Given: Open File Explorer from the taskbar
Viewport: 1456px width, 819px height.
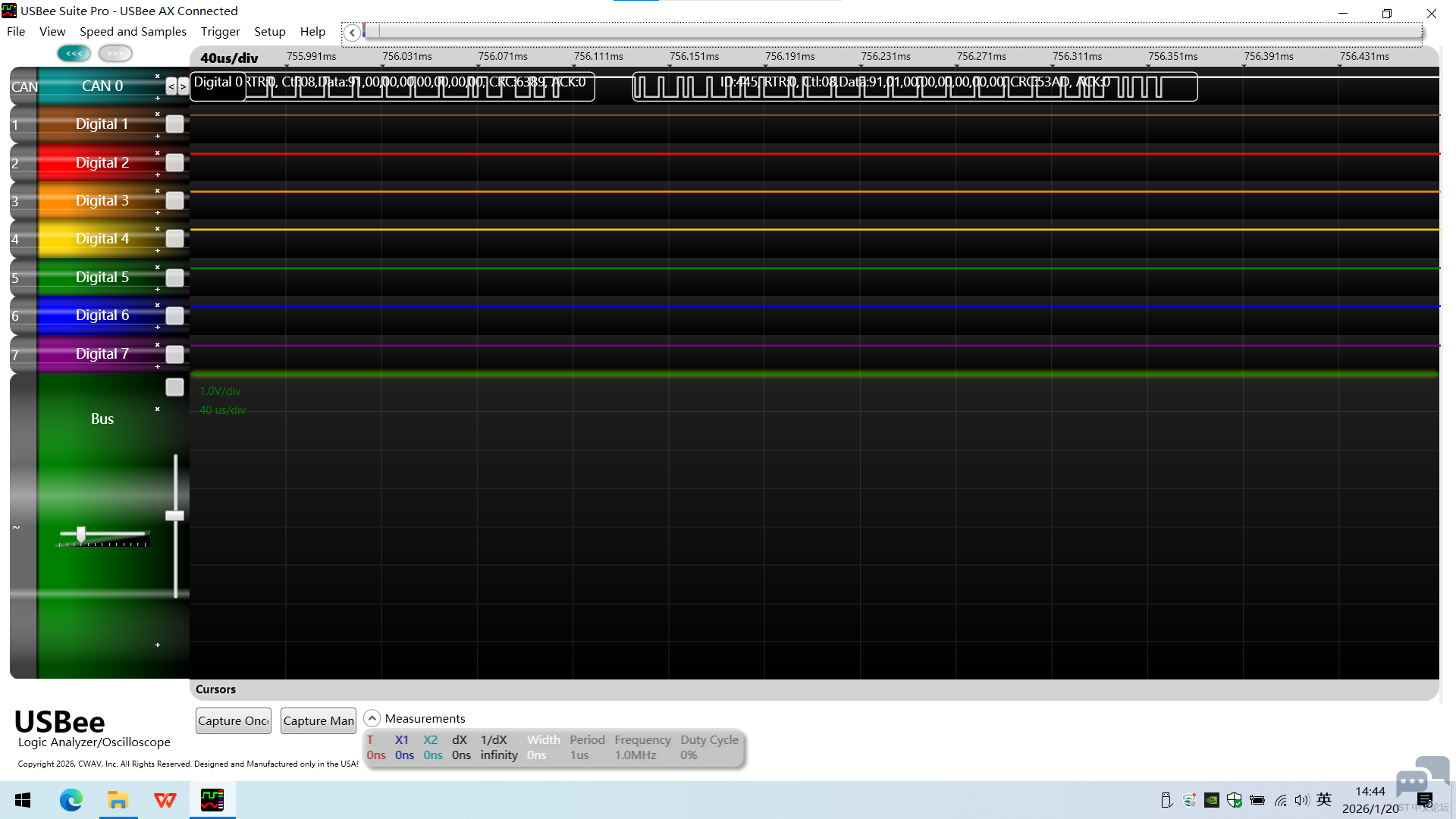Looking at the screenshot, I should click(118, 800).
